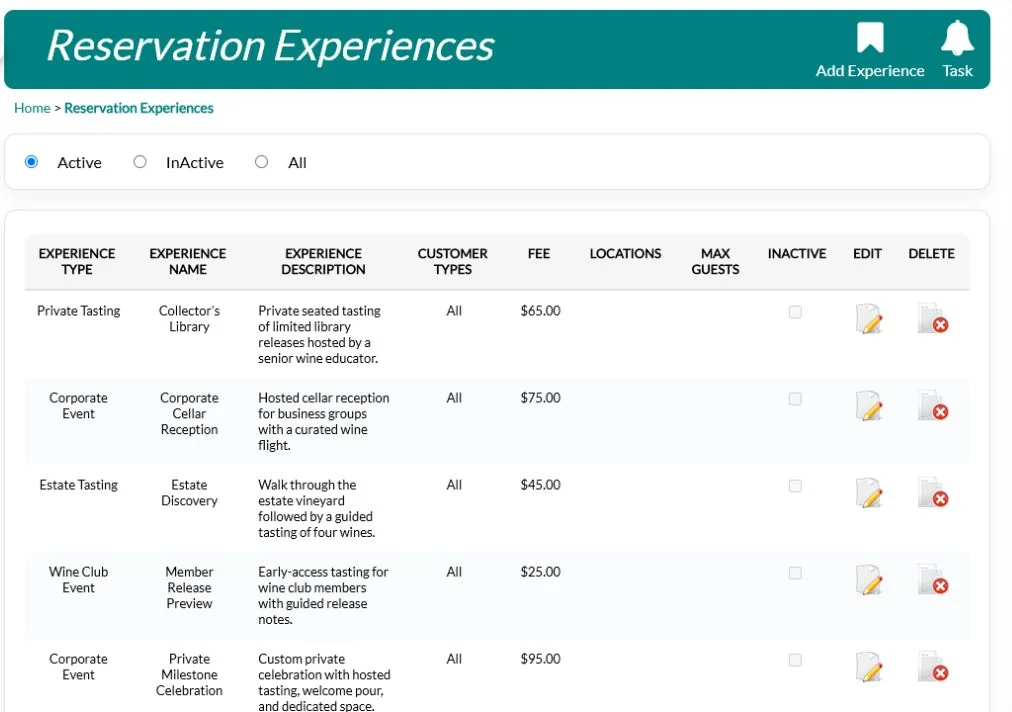Click the Experience Type column header
Screen dimensions: 1012x712
77,261
